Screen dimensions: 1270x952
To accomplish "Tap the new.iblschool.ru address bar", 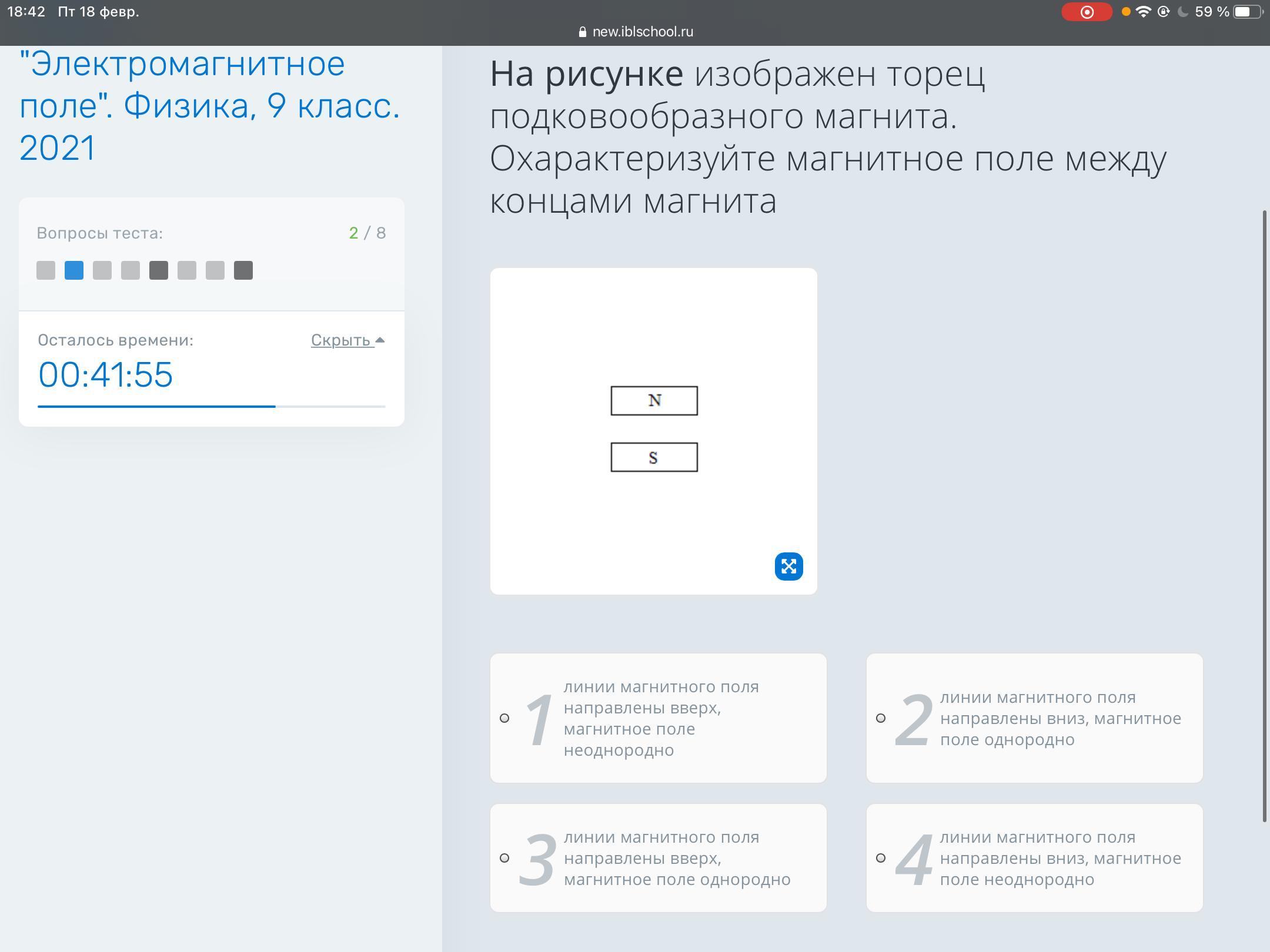I will pos(642,32).
